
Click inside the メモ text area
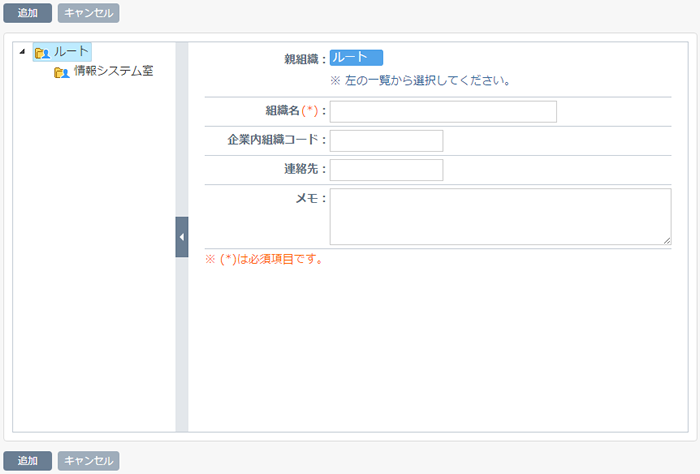click(500, 216)
